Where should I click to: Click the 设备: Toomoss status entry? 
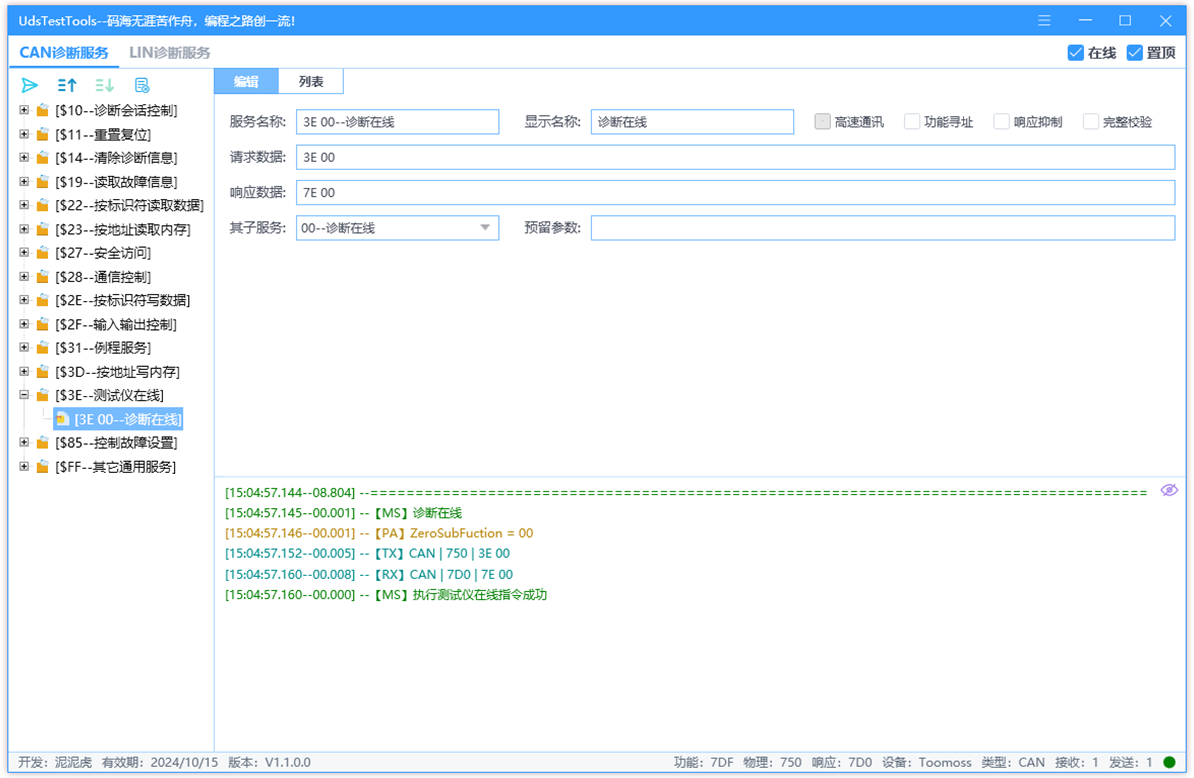tap(927, 762)
